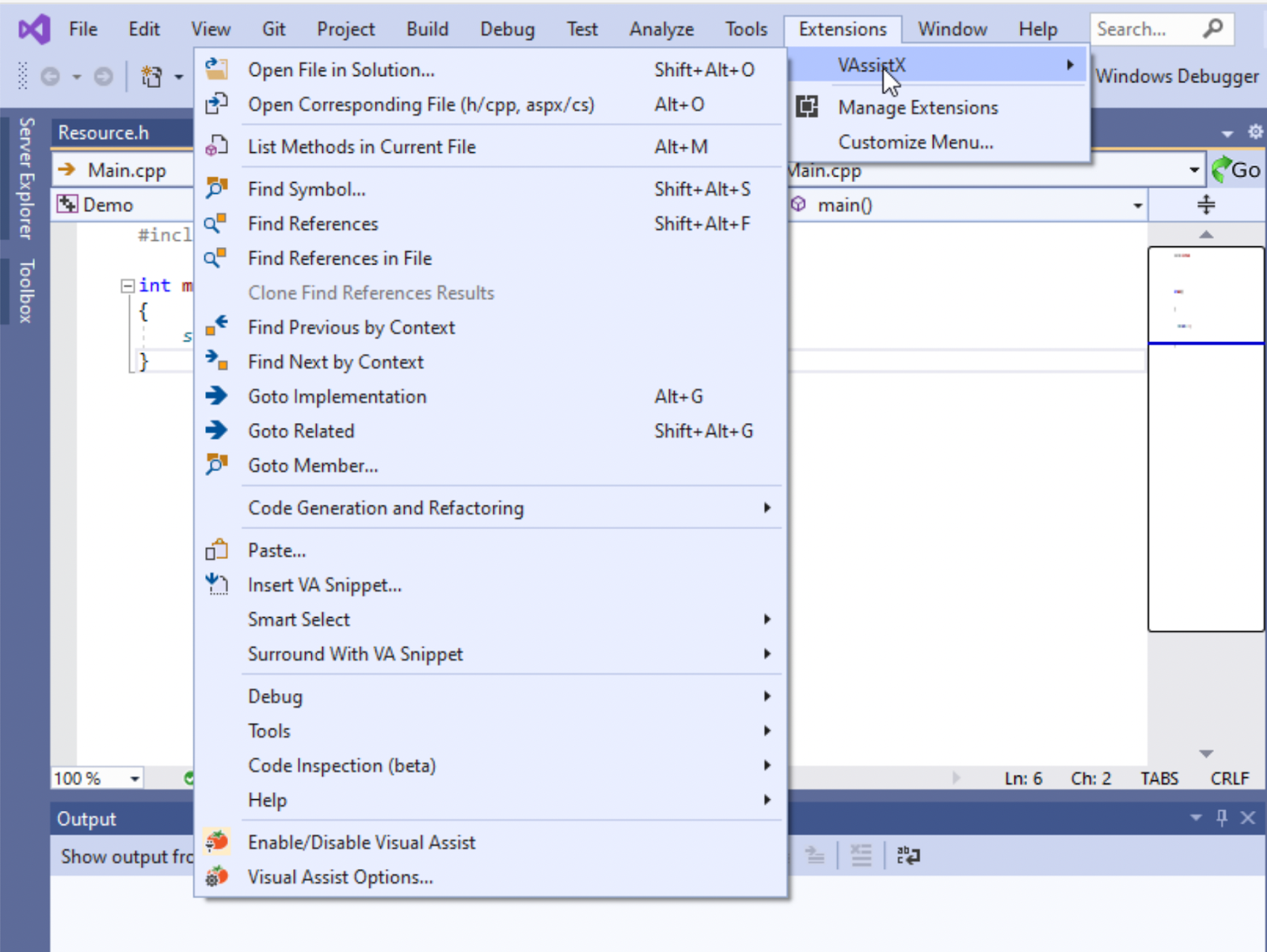Expand the Debug submenu in VAssistX
1267x952 pixels.
click(767, 695)
